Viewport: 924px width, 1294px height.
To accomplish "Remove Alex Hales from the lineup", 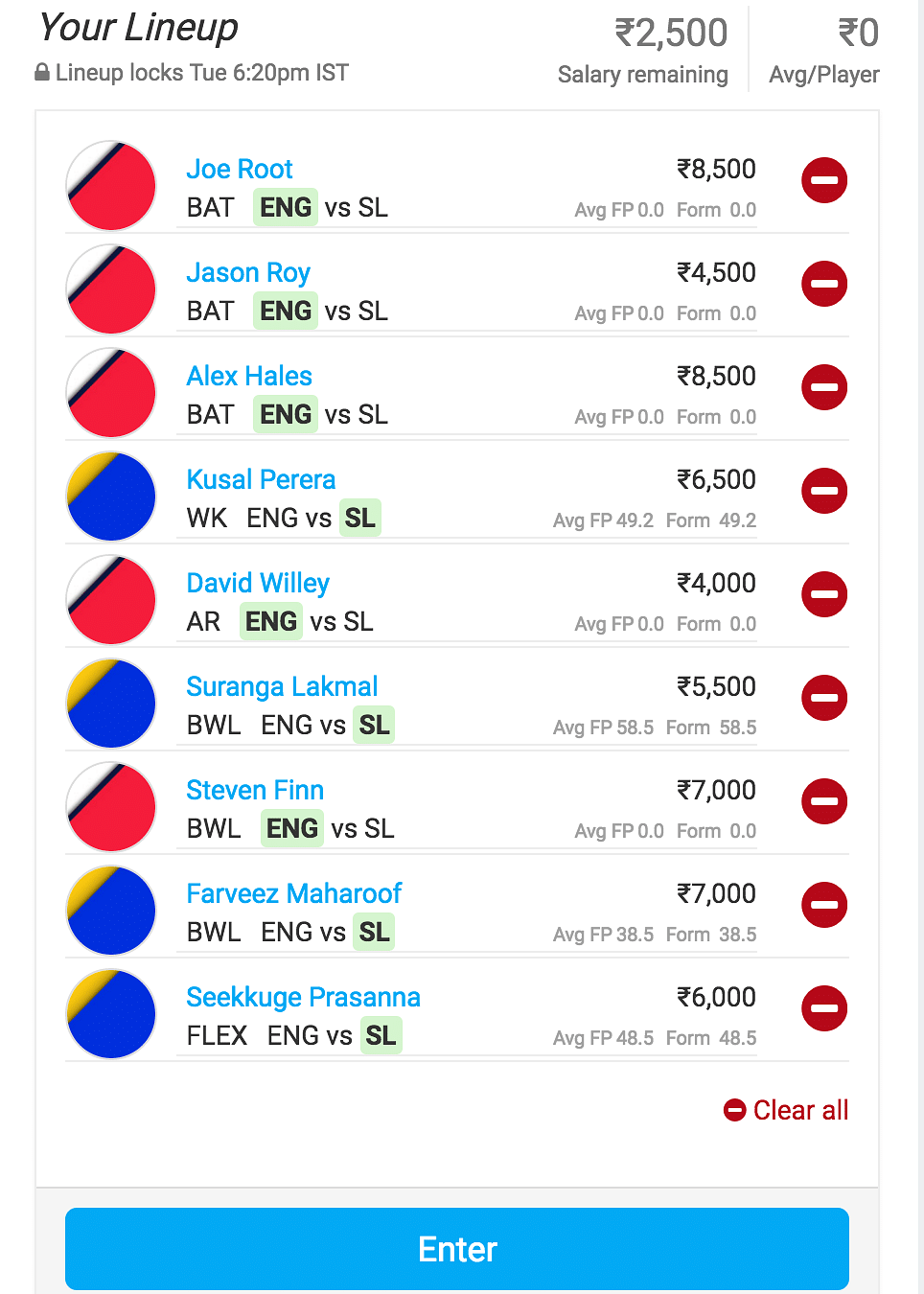I will tap(824, 387).
